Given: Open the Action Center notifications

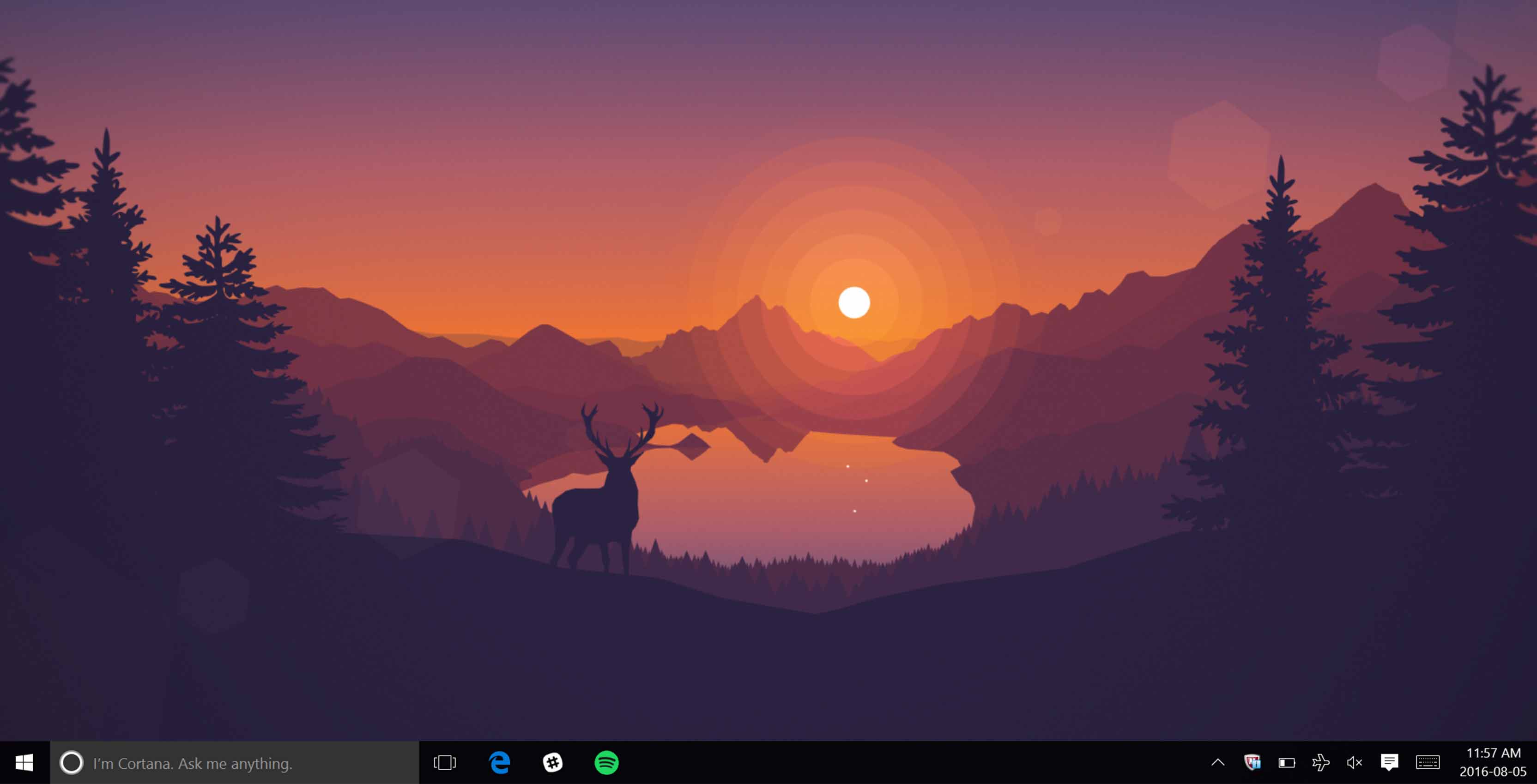Looking at the screenshot, I should coord(1389,762).
